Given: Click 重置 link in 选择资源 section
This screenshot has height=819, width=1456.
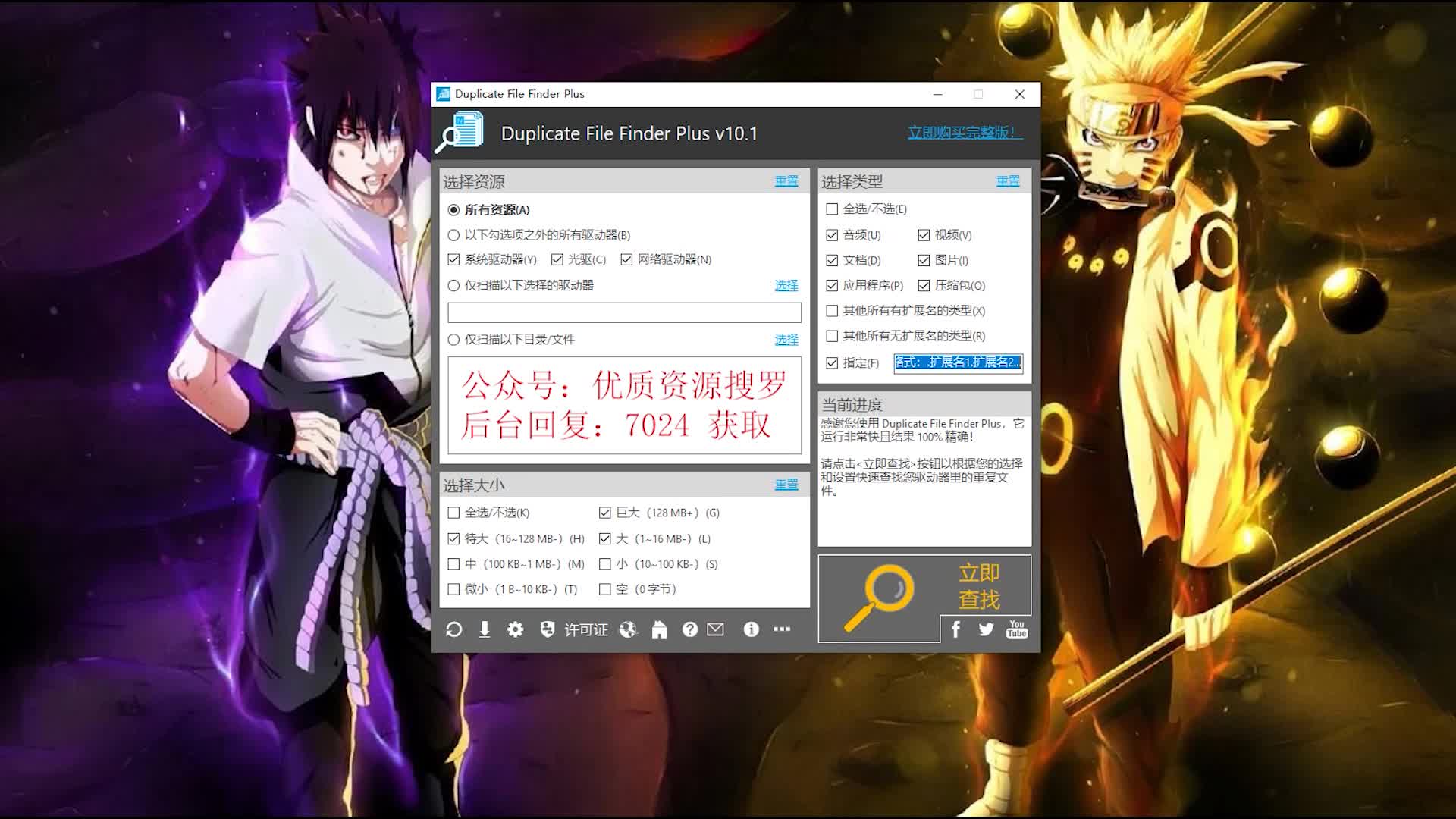Looking at the screenshot, I should pos(786,181).
